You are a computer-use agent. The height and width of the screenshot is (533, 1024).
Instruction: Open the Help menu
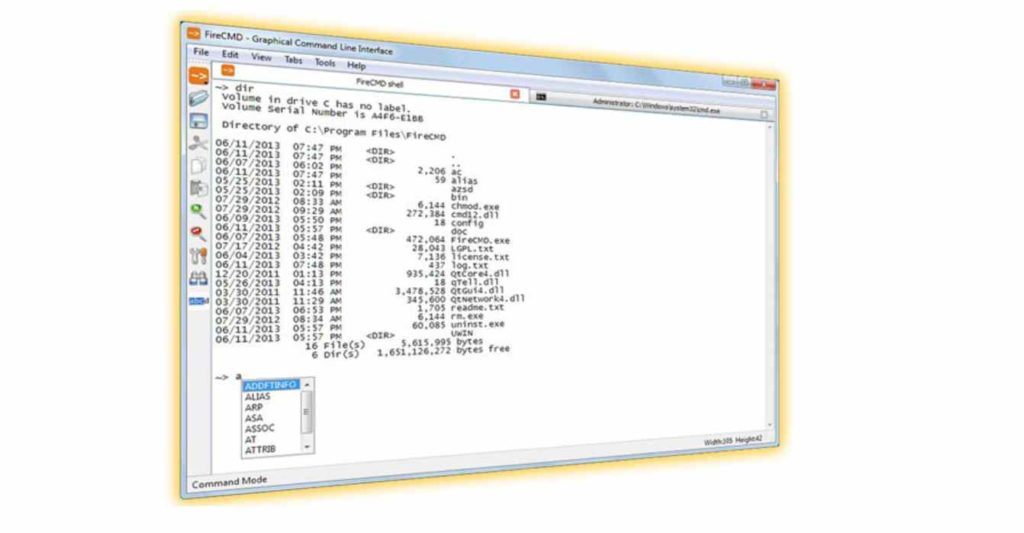(356, 65)
